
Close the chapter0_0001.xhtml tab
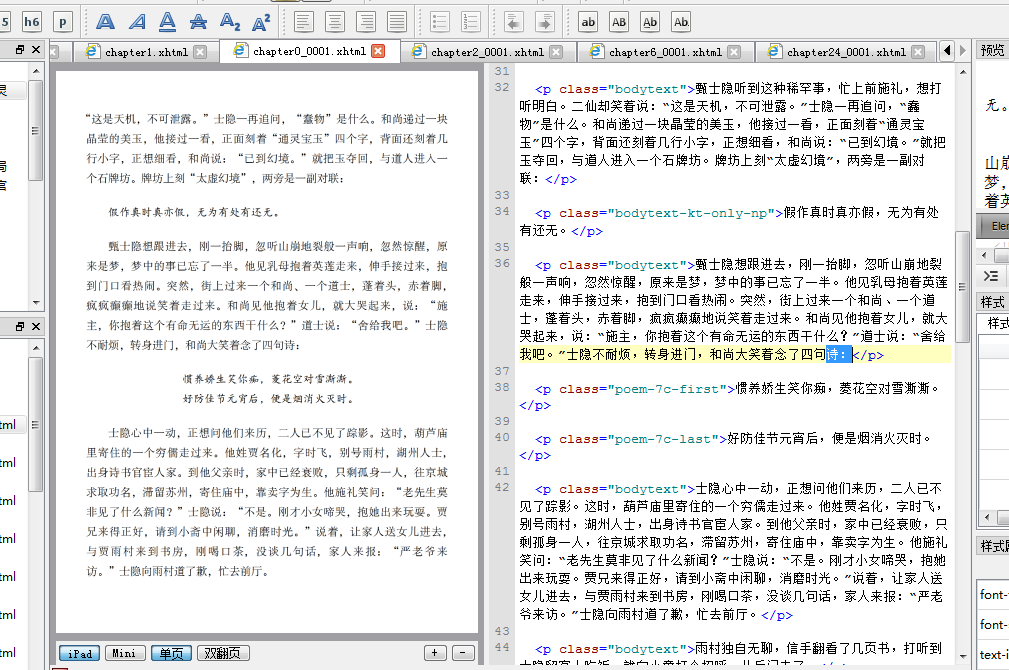click(x=378, y=52)
